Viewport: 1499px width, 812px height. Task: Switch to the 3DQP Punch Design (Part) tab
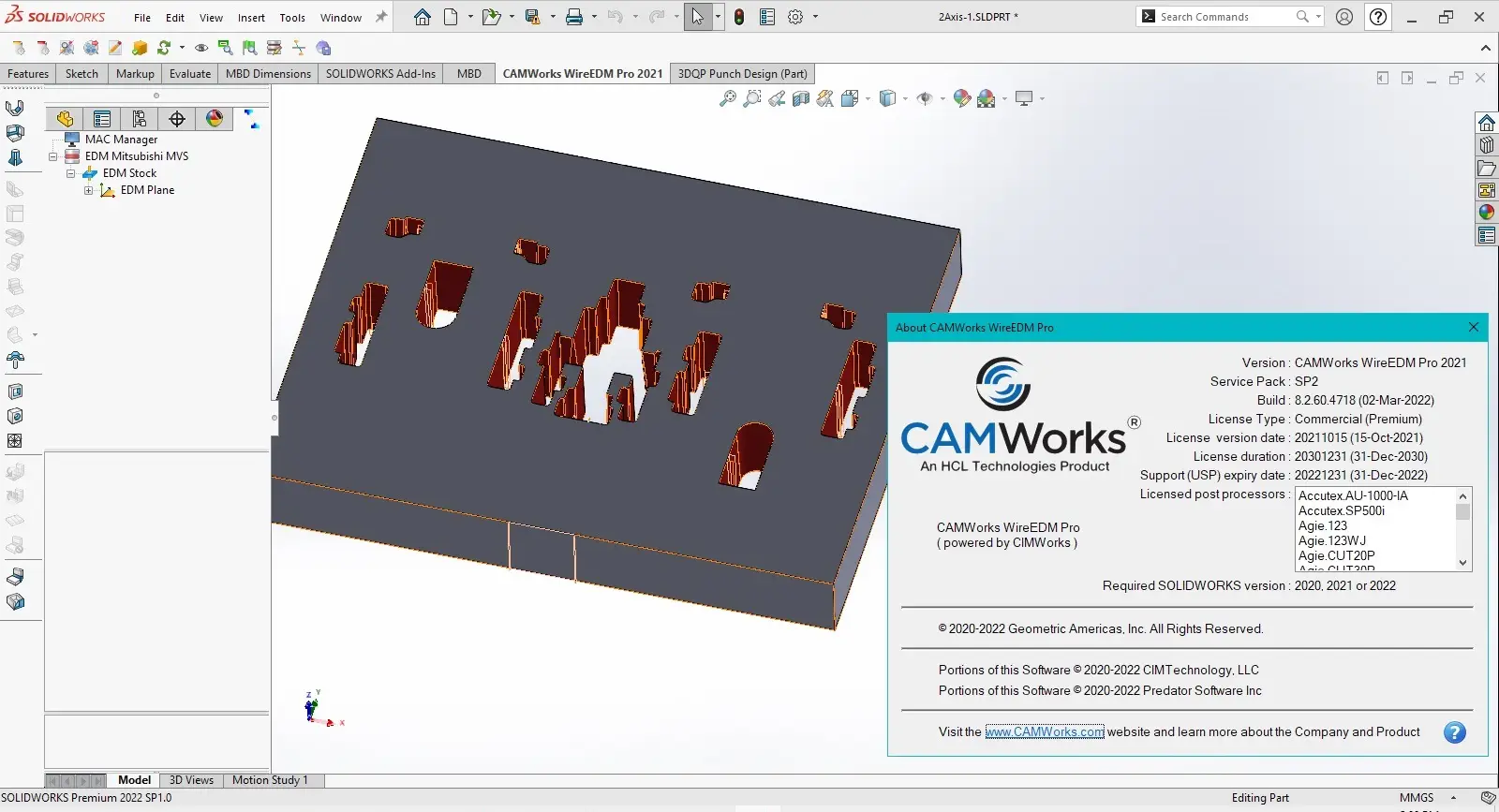pyautogui.click(x=743, y=74)
